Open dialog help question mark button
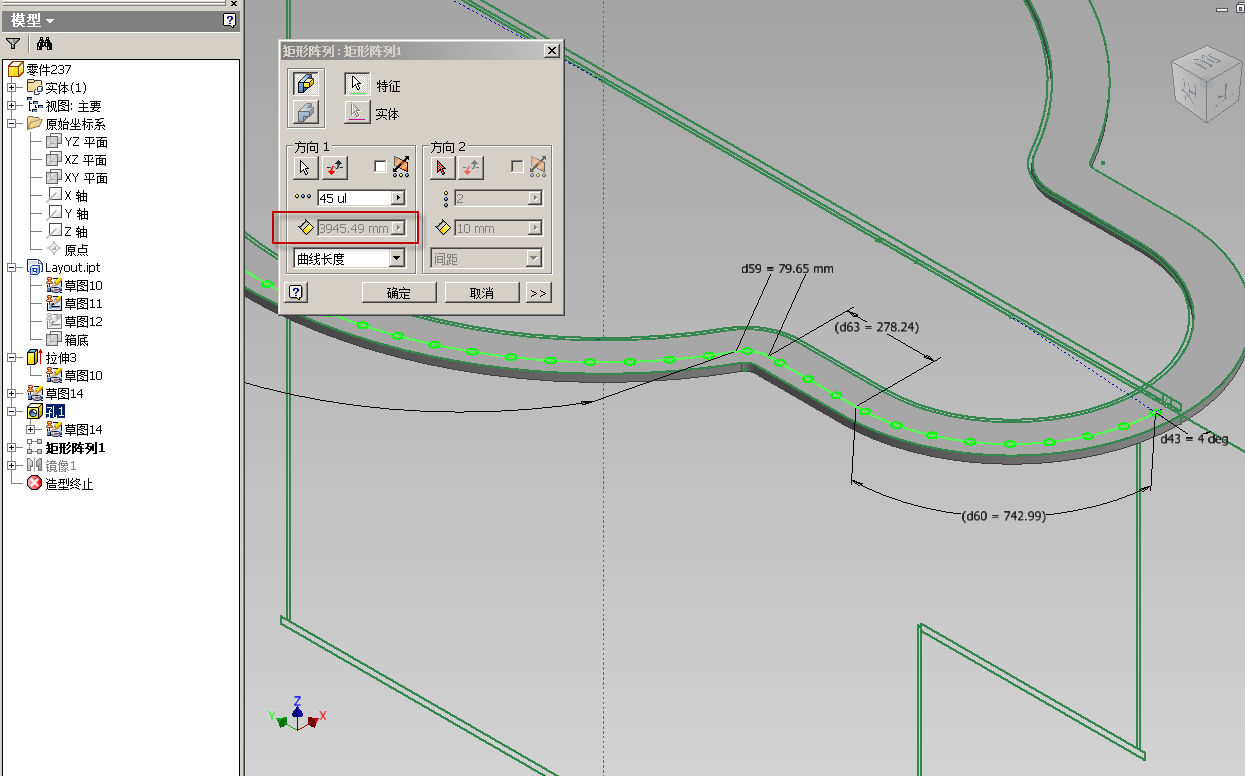1245x776 pixels. [296, 292]
